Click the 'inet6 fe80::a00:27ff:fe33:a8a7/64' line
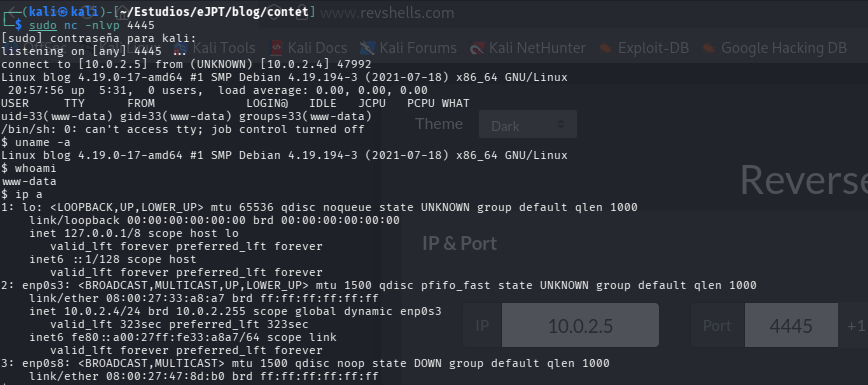868x385 pixels. click(x=183, y=337)
